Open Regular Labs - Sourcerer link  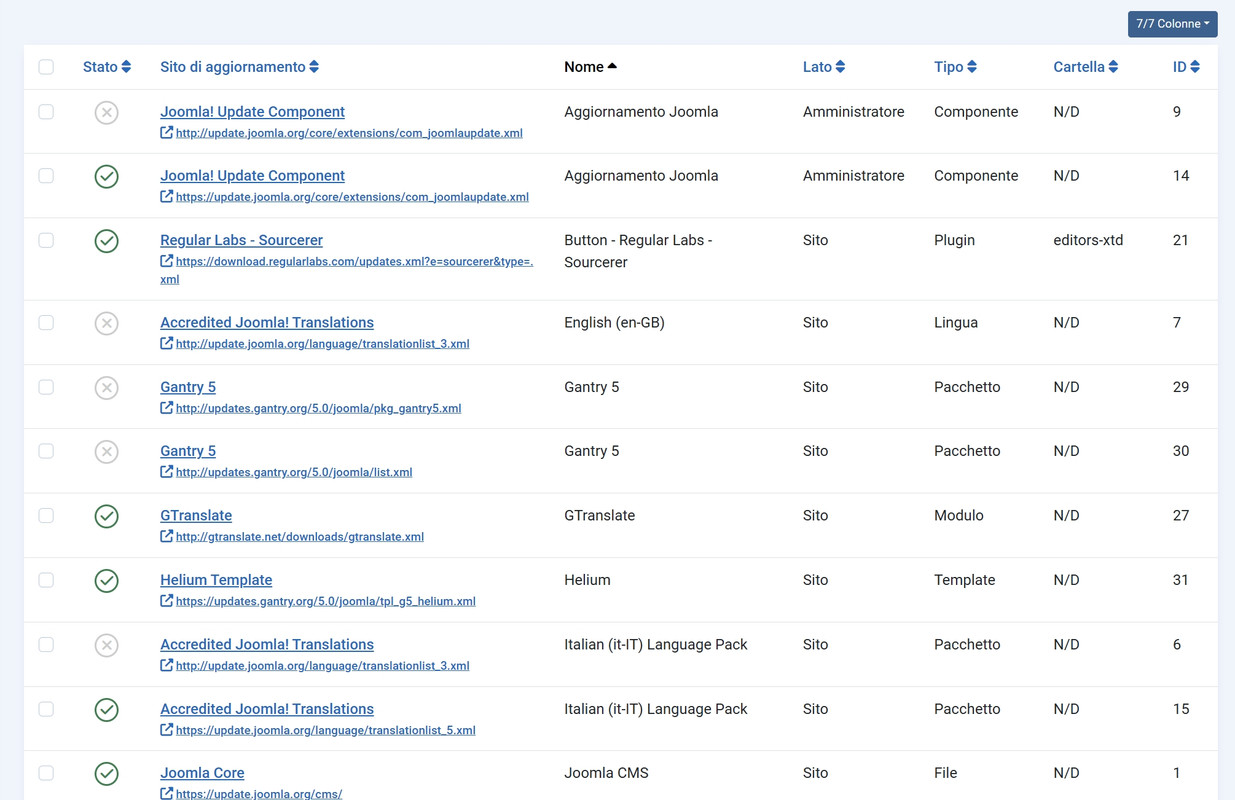(x=241, y=240)
